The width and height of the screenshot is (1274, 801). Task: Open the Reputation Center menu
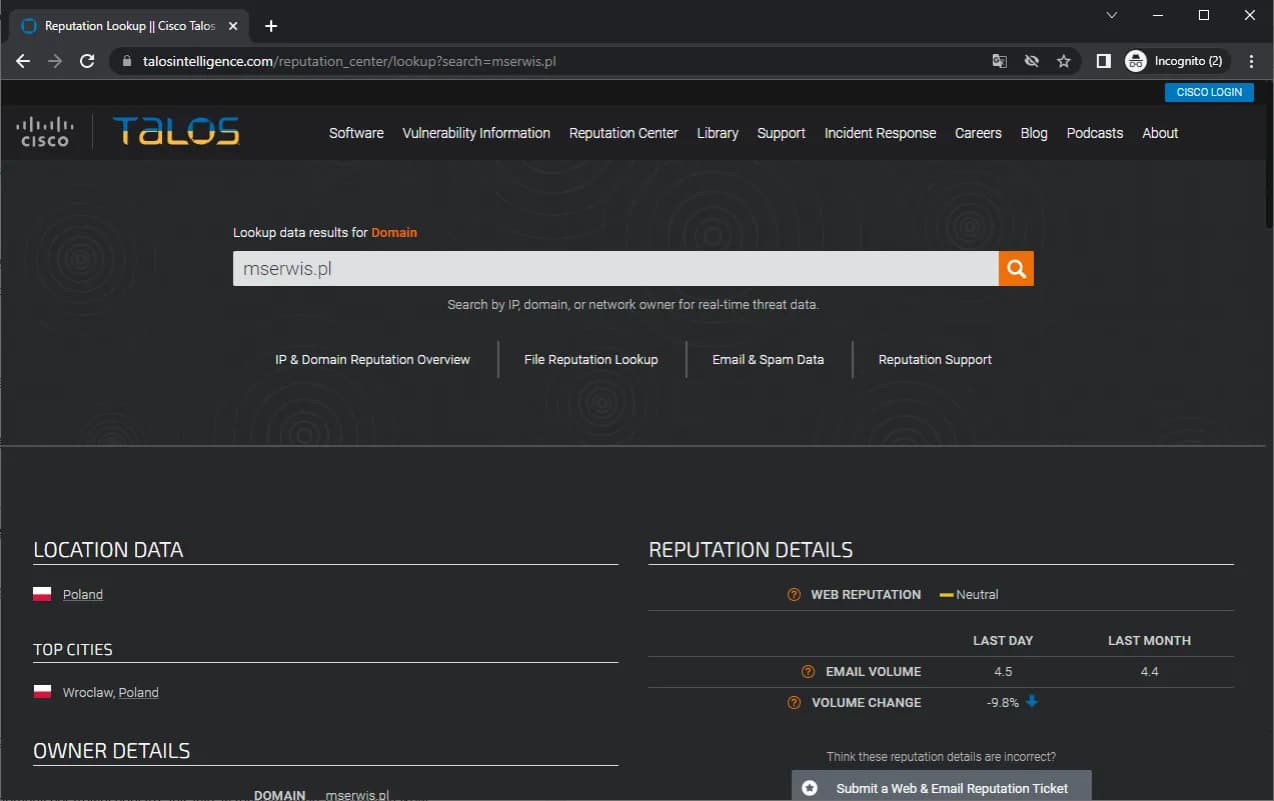tap(623, 133)
